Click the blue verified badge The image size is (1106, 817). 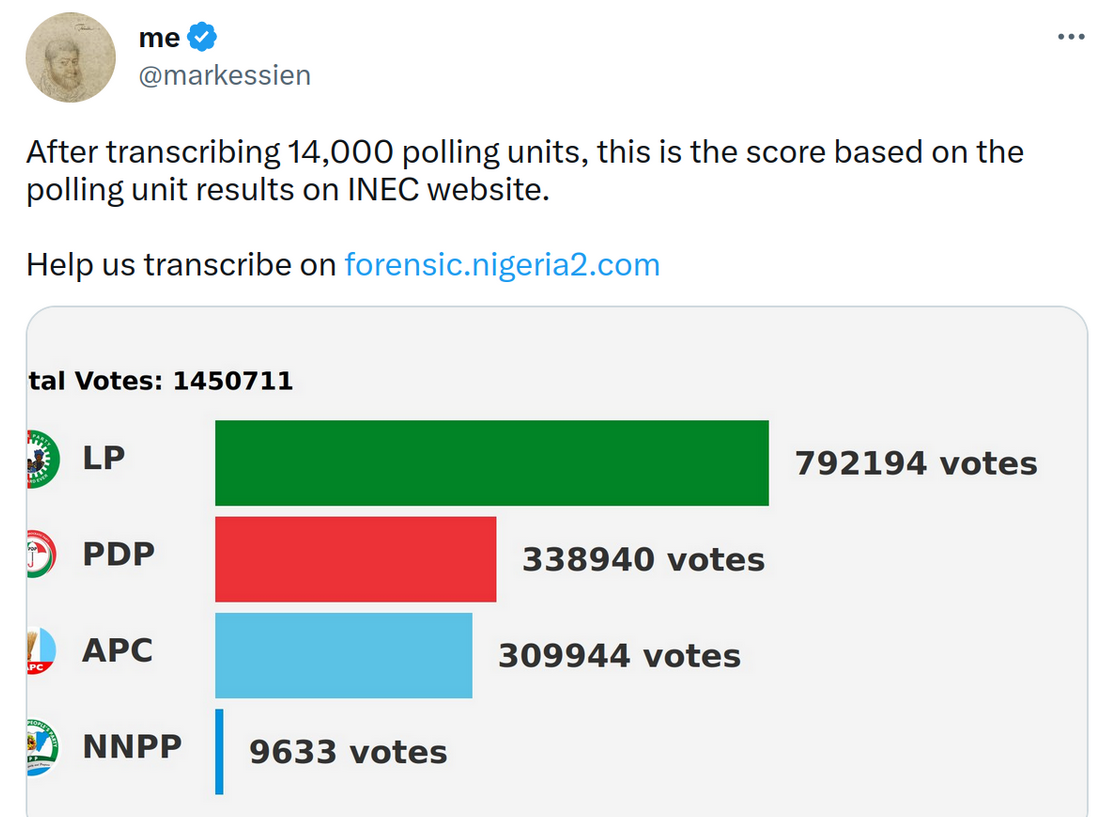[x=202, y=37]
